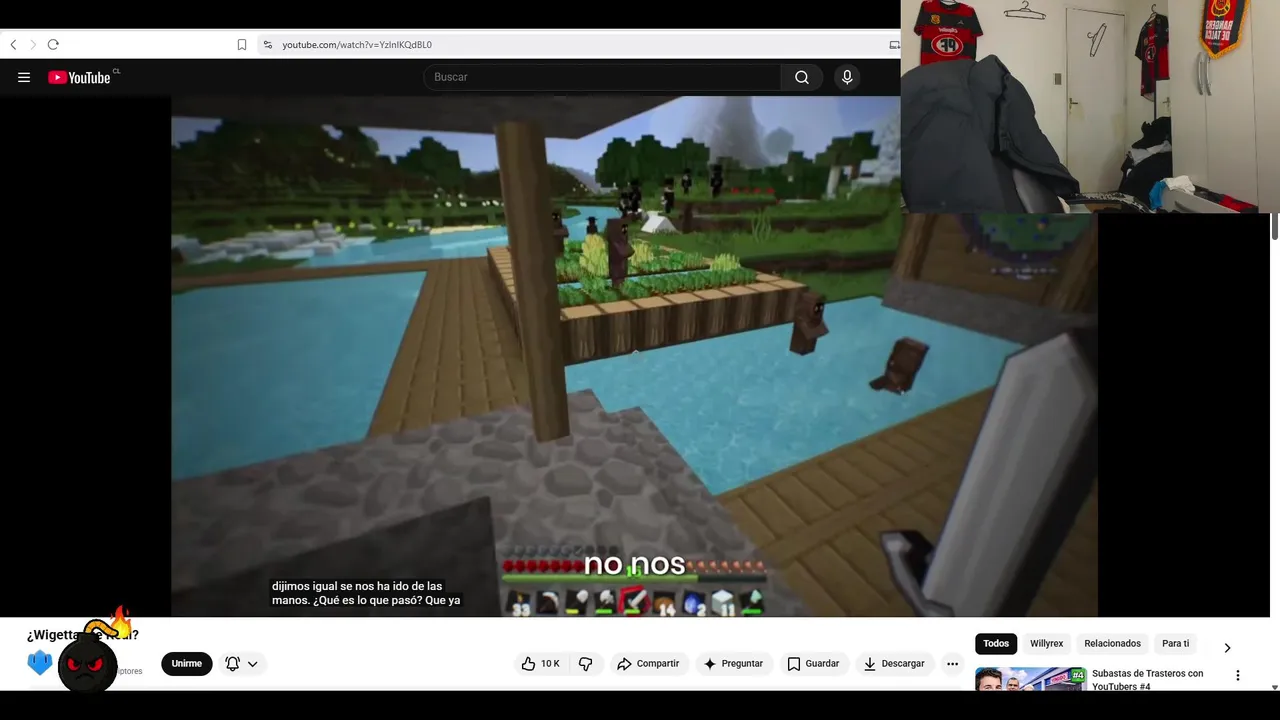Open the YouTube hamburger guide menu
This screenshot has width=1280, height=720.
coord(24,77)
